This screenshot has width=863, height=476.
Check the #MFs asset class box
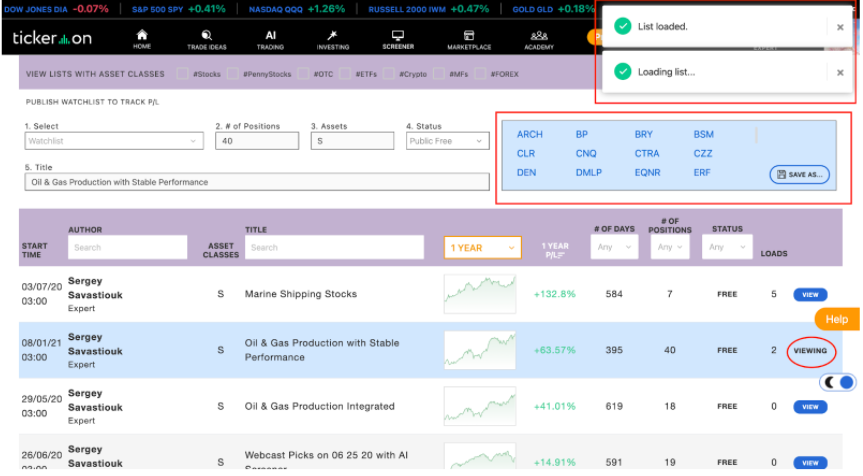pos(439,74)
